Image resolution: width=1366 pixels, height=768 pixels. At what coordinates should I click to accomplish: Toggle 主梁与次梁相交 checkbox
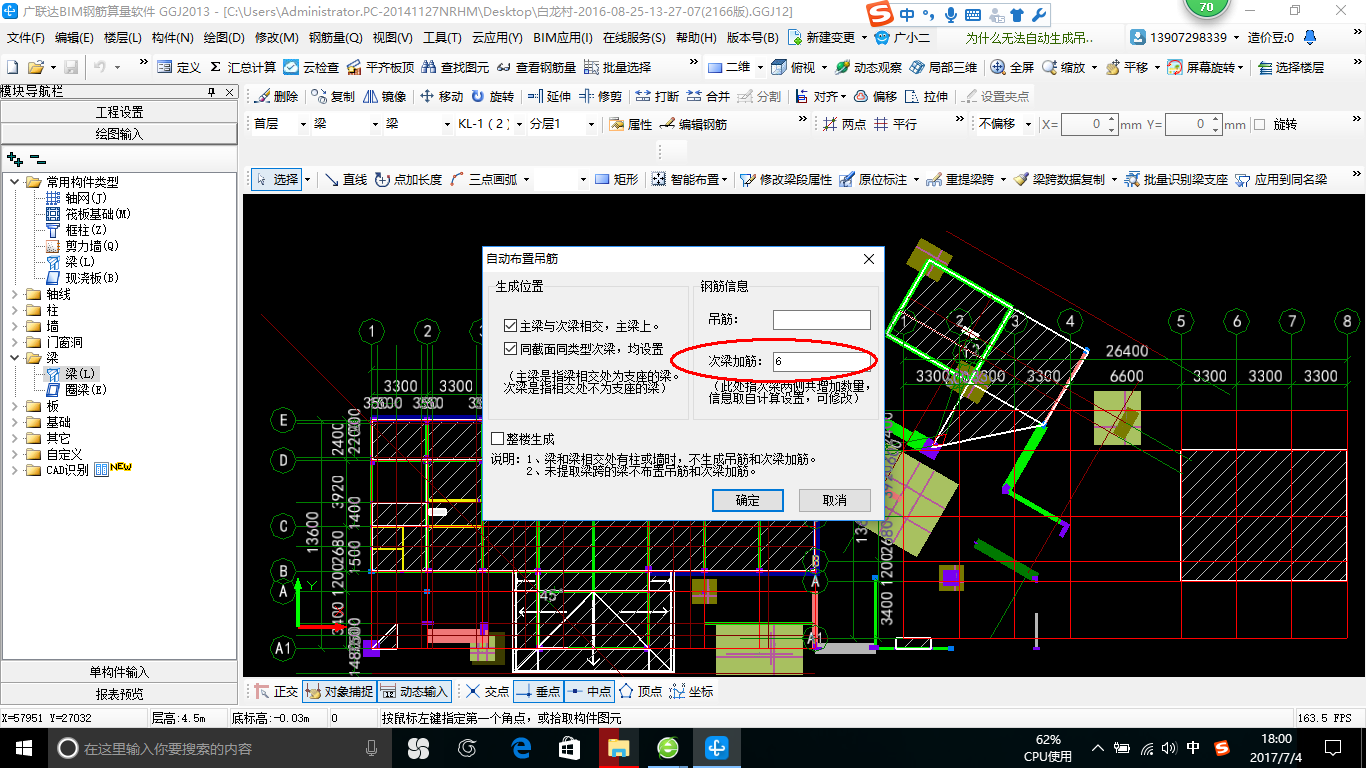(x=510, y=326)
